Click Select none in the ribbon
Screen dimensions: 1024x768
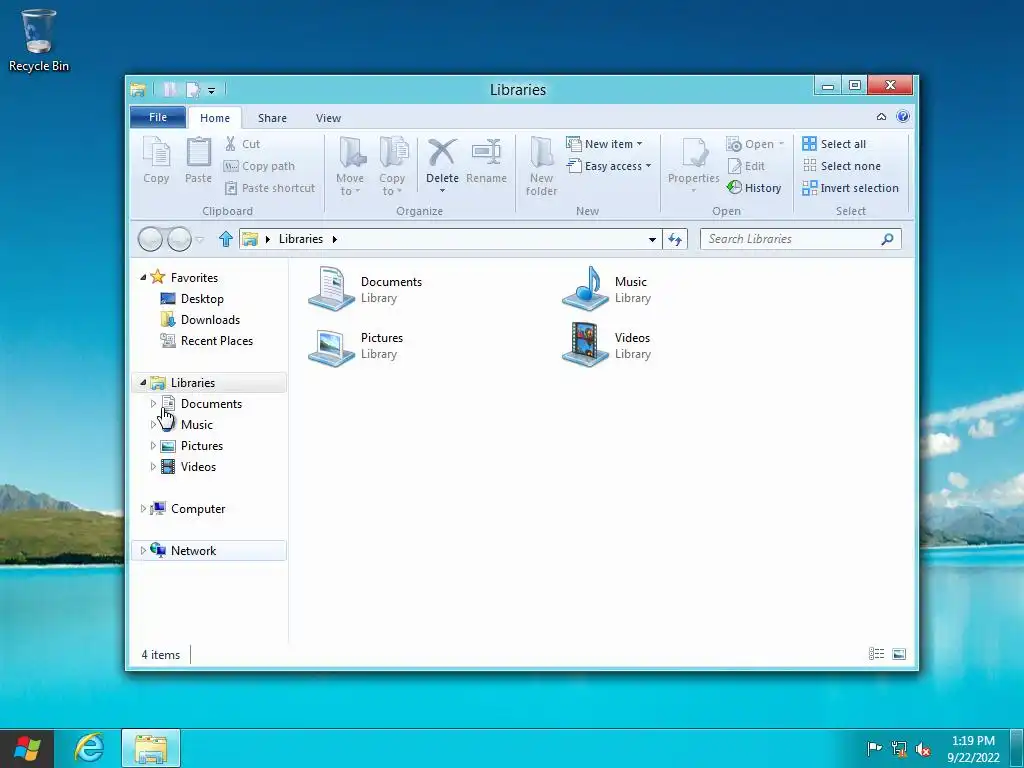[841, 166]
